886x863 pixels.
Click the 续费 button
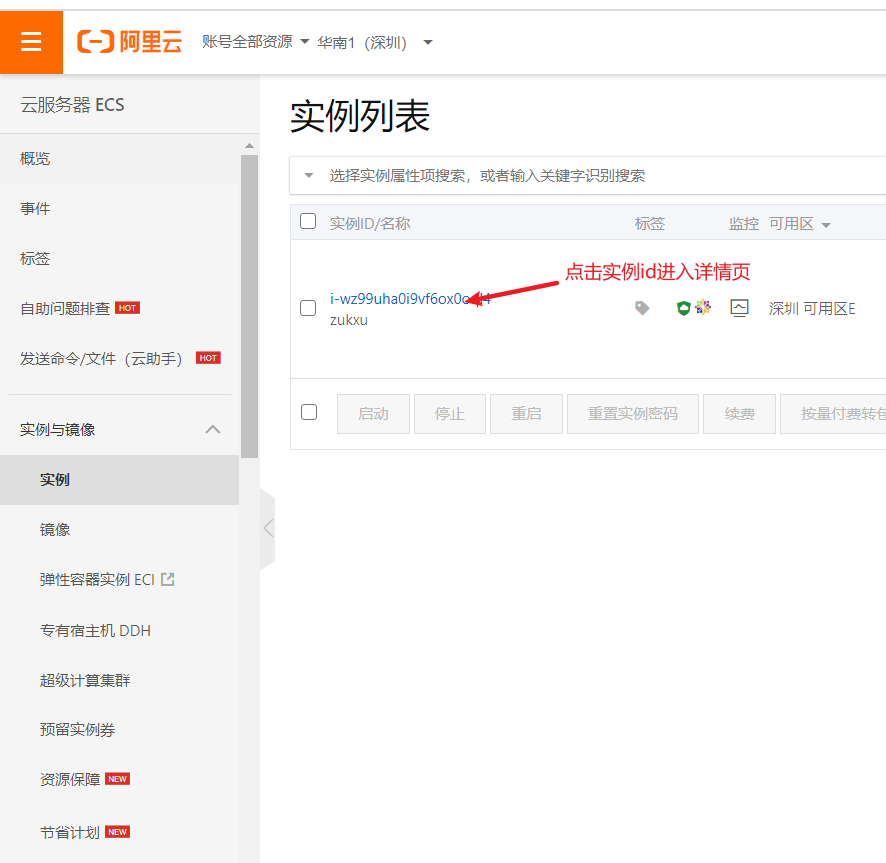tap(739, 414)
